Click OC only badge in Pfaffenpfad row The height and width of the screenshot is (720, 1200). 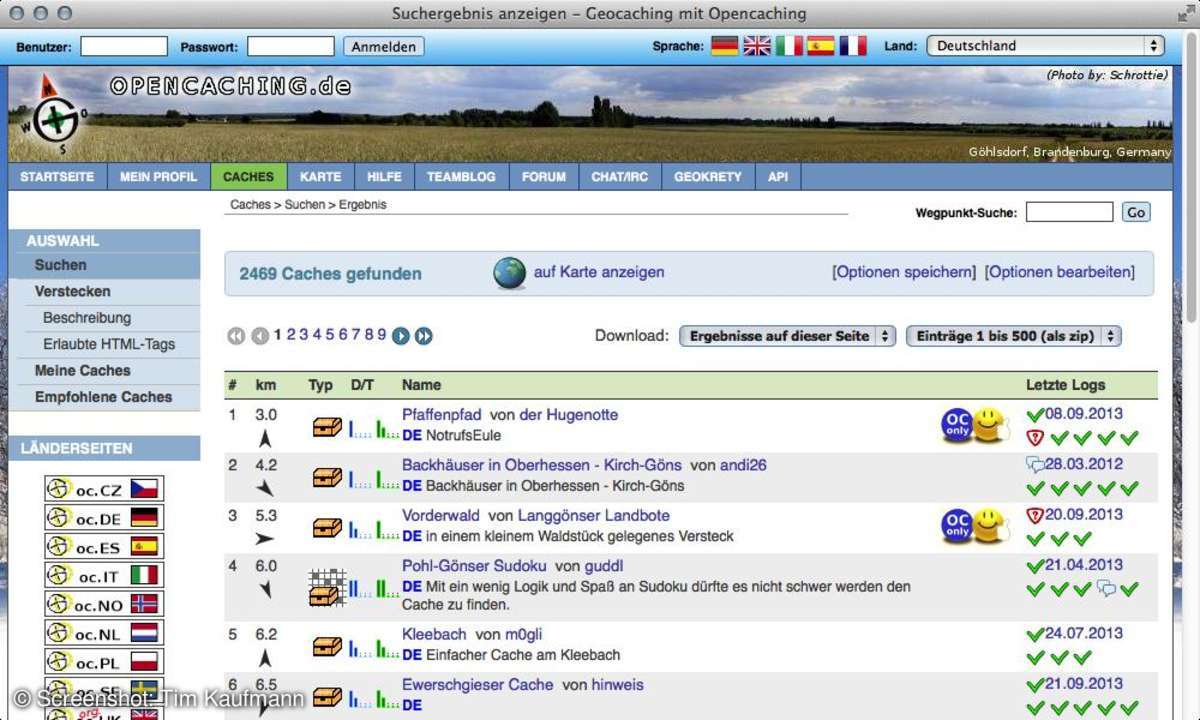click(x=957, y=425)
